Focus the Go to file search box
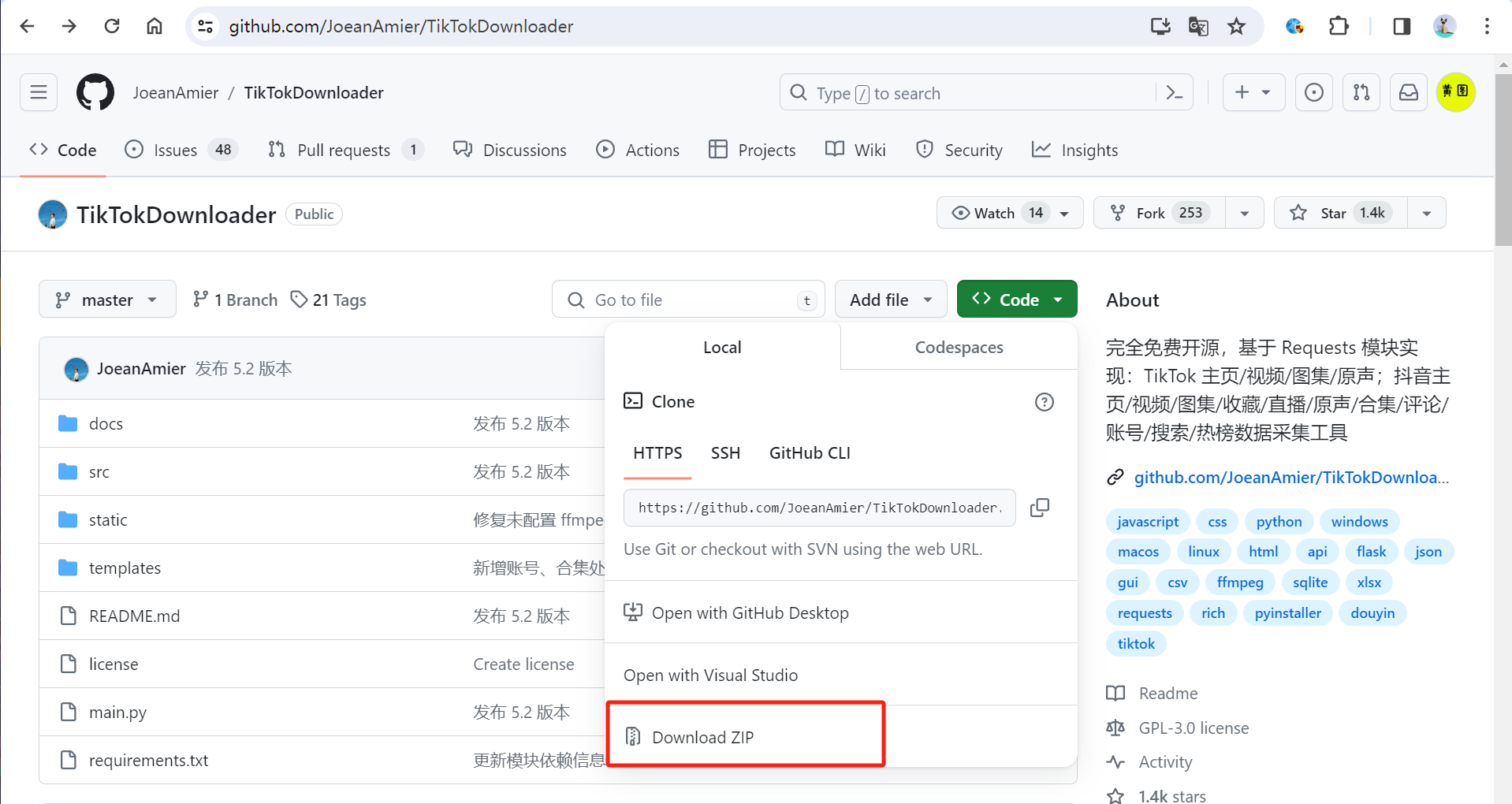Screen dimensions: 1512x804 tap(688, 300)
